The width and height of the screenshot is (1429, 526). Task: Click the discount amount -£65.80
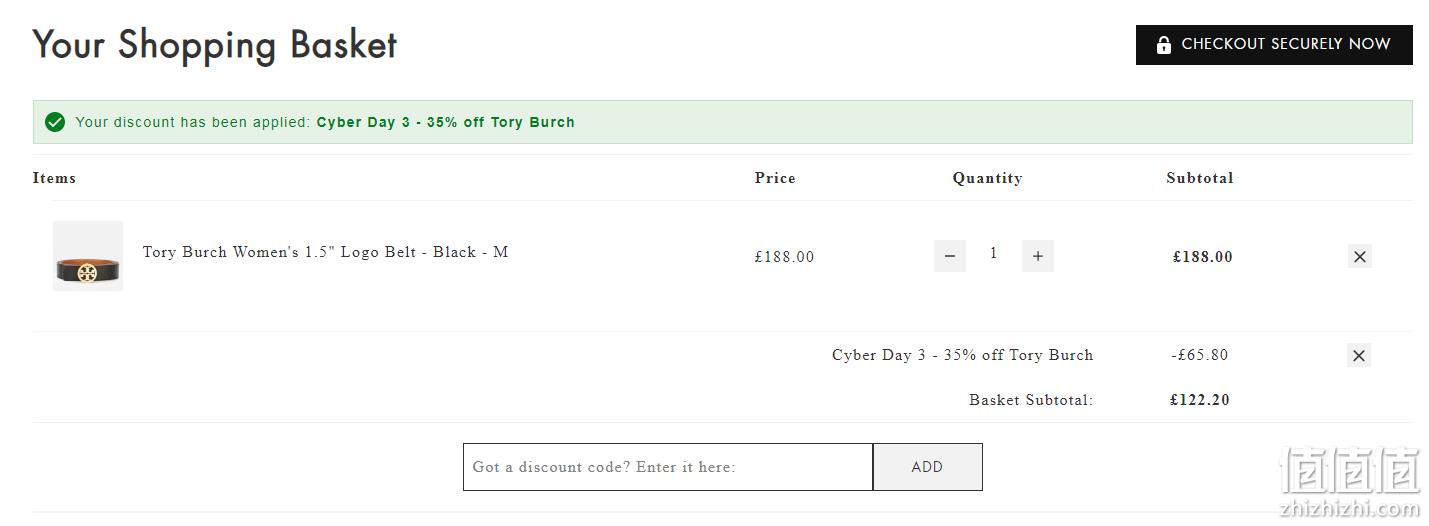coord(1199,355)
